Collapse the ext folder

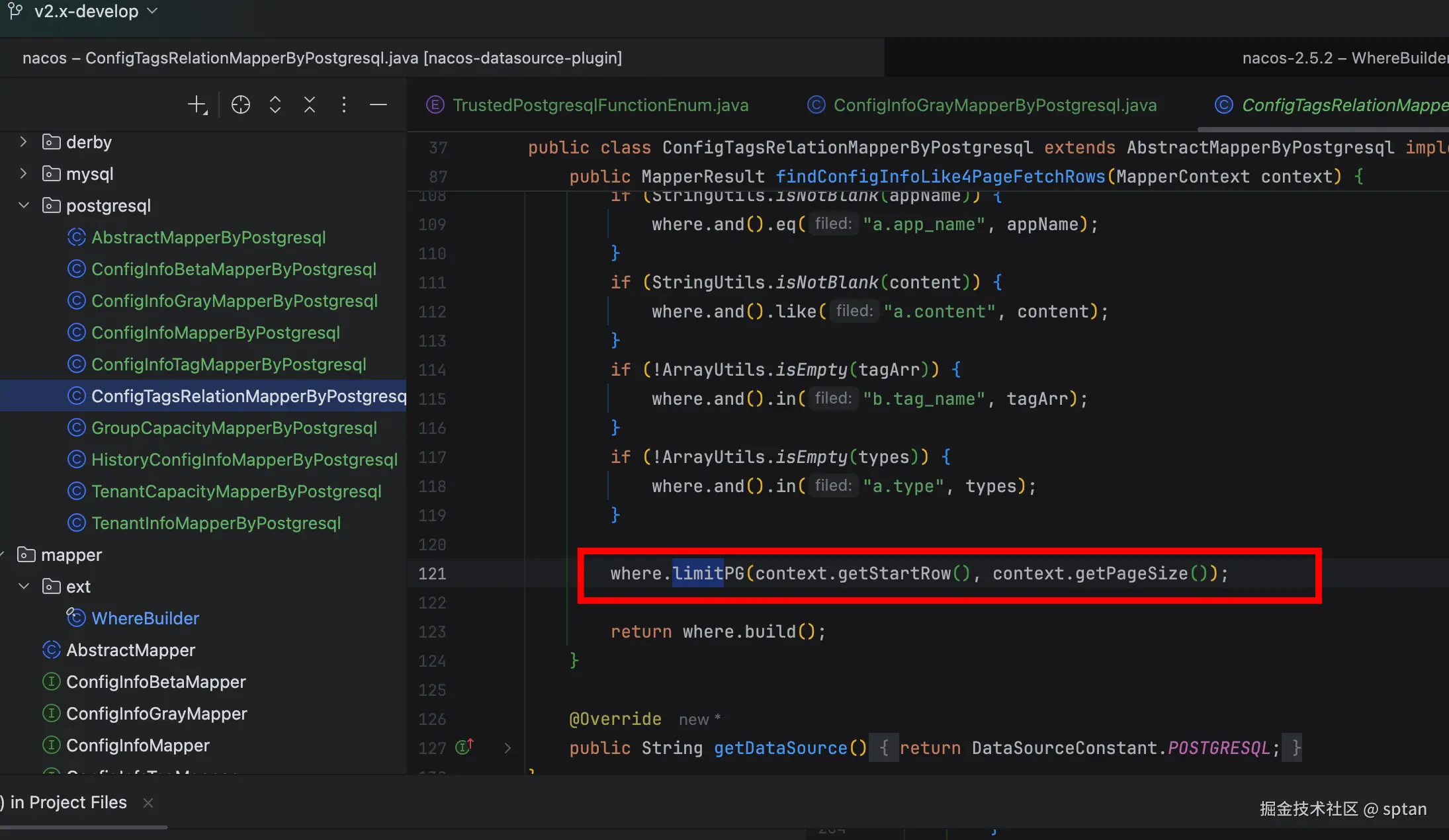24,586
